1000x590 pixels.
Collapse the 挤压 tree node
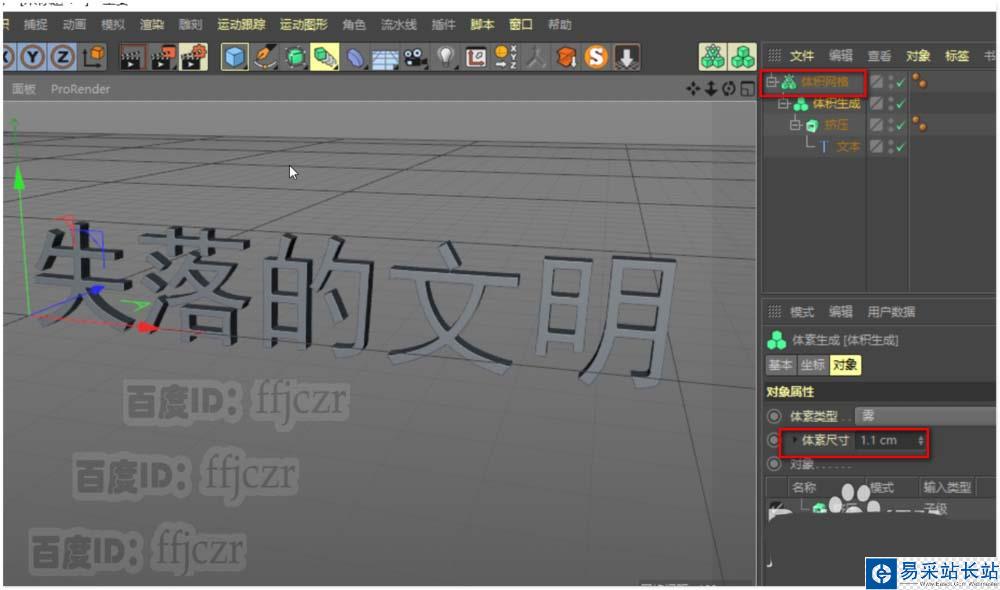tap(795, 125)
